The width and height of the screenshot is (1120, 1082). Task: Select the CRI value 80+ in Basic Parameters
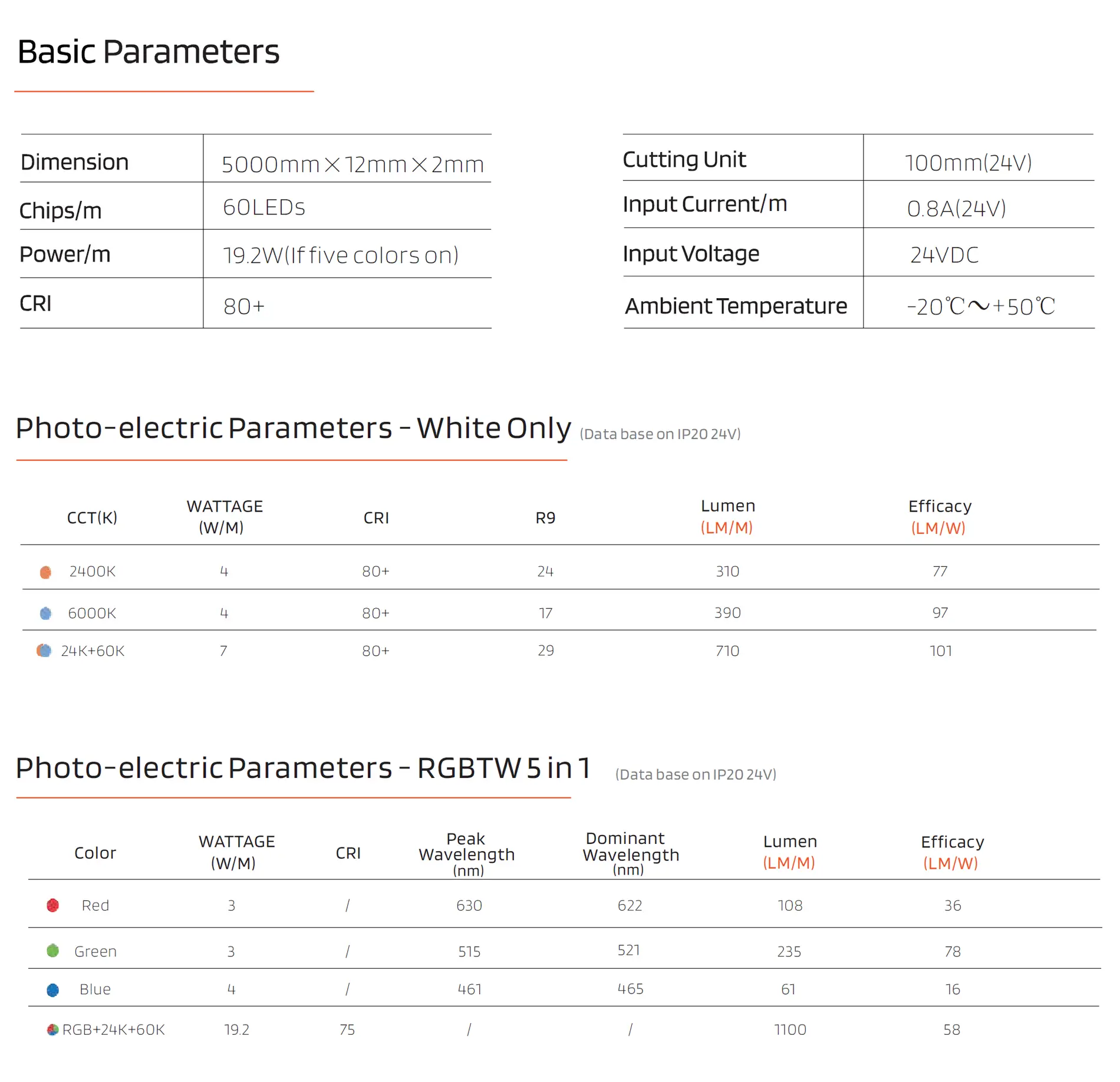click(x=244, y=306)
